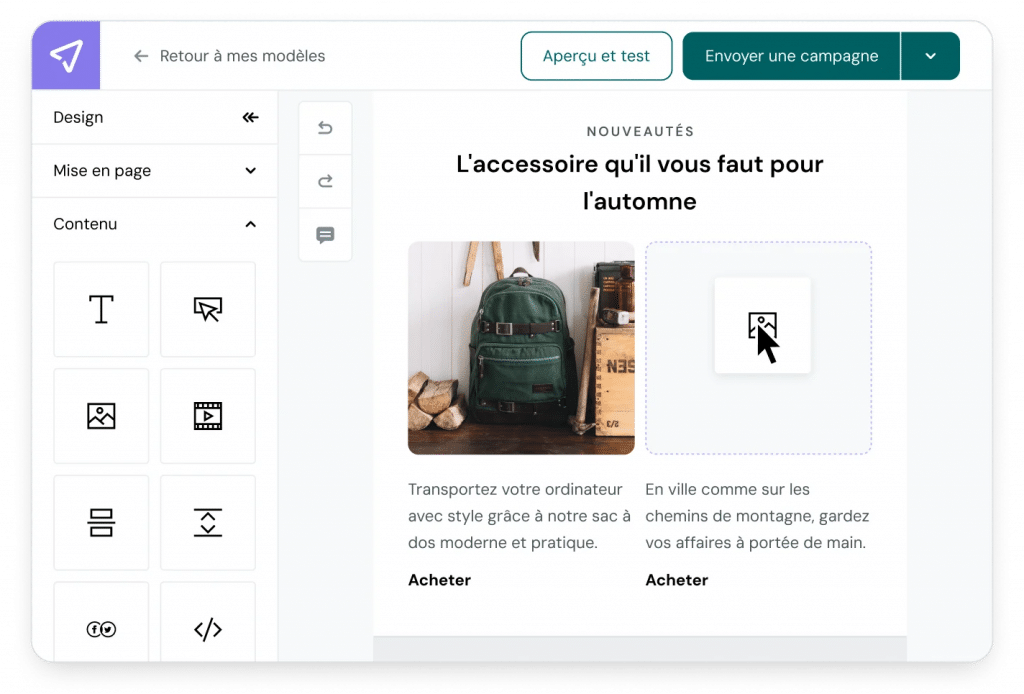Open the send campaign dropdown arrow
1024x694 pixels.
(931, 56)
